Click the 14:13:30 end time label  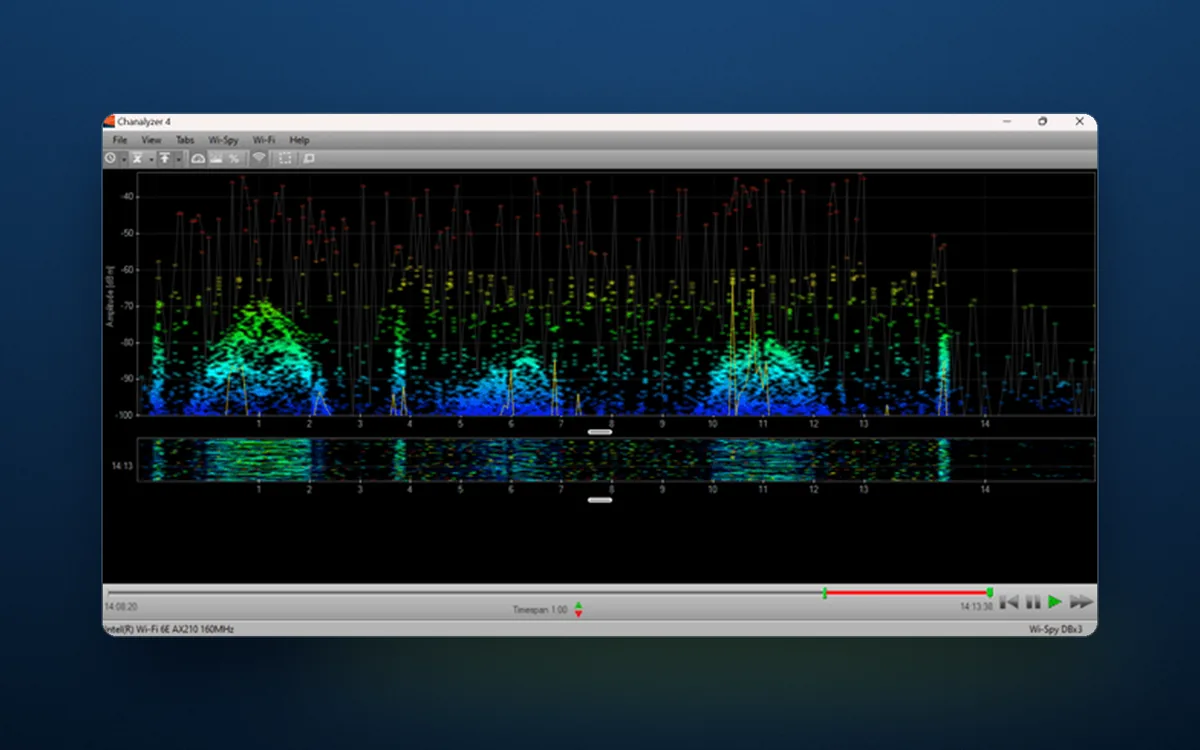pyautogui.click(x=977, y=607)
